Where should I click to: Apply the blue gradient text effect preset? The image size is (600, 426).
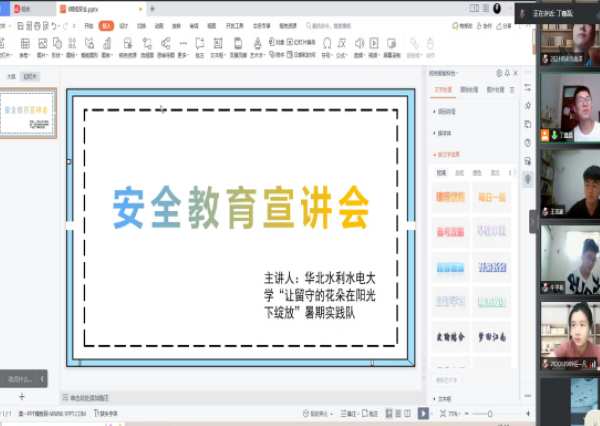450,268
